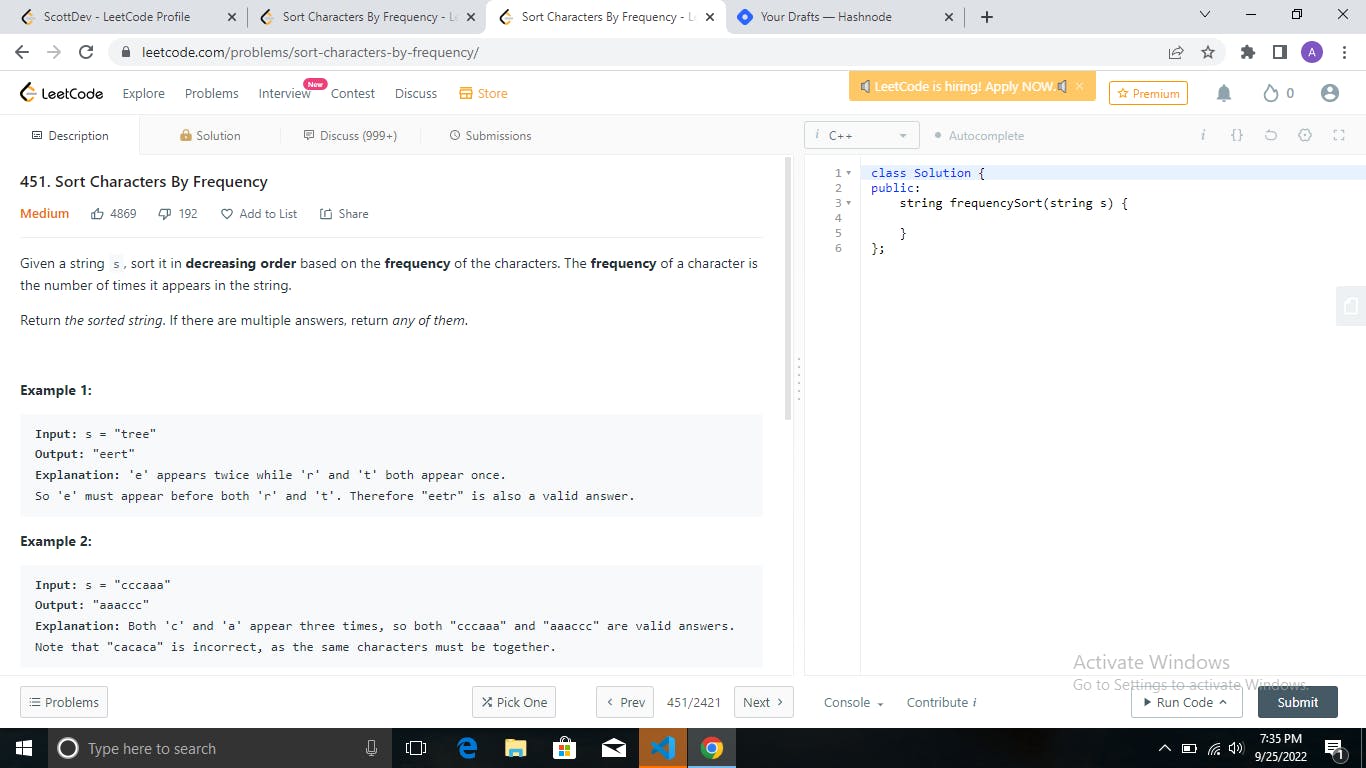Click the description panel scrollbar

(x=788, y=288)
